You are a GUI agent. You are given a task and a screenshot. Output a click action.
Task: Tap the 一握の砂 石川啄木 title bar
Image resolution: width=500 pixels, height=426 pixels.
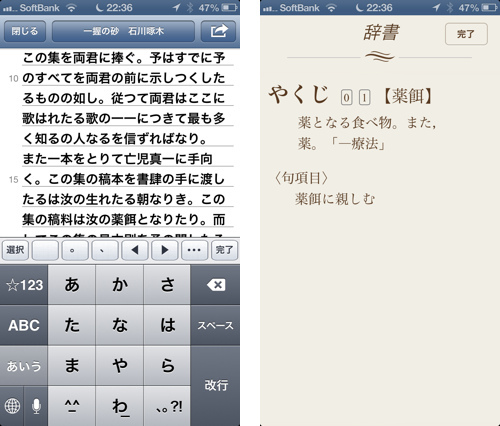coord(123,31)
